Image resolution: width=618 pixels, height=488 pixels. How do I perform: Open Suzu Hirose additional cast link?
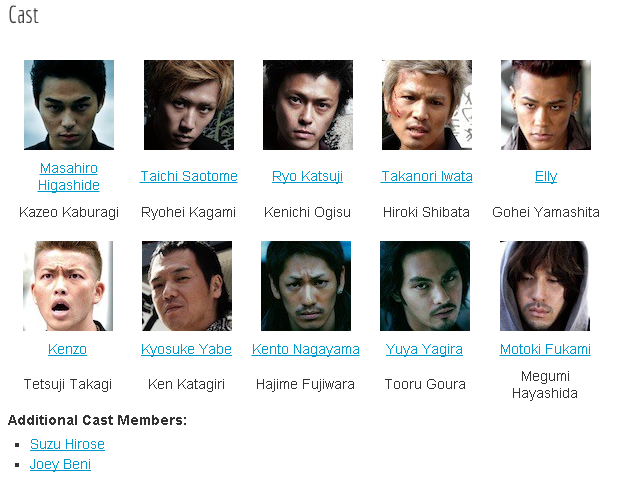coord(67,444)
